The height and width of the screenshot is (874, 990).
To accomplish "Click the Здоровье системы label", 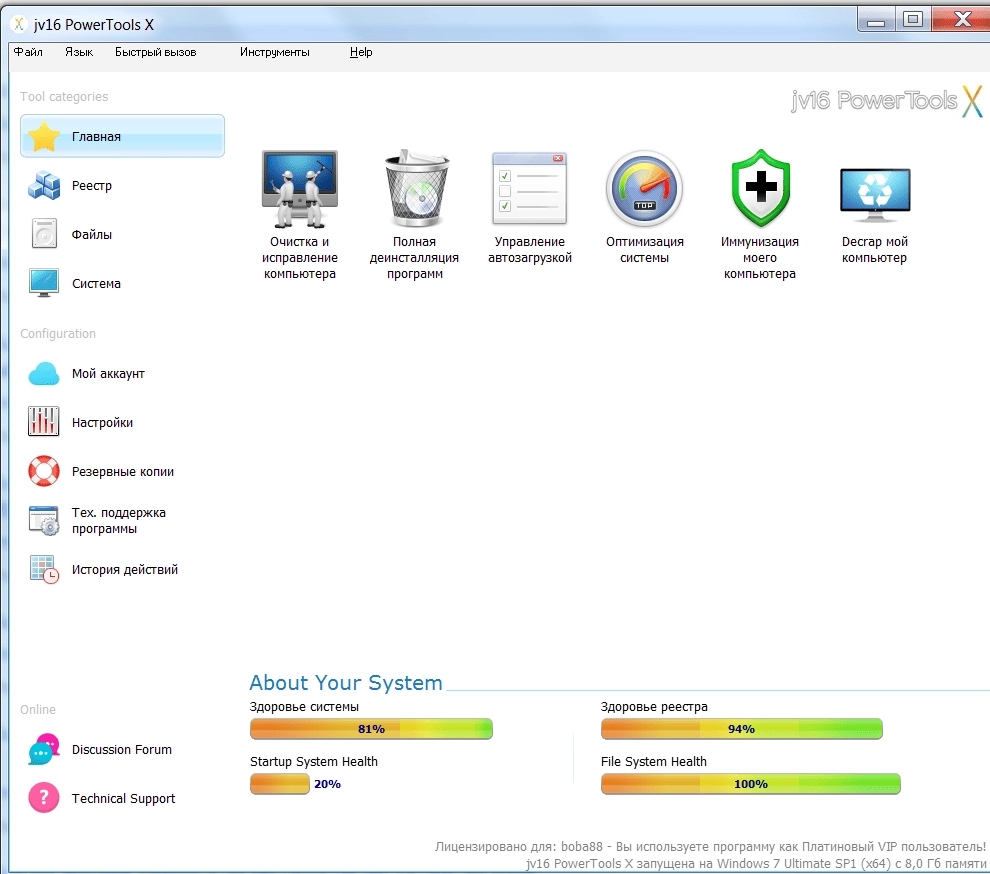I will coord(304,707).
